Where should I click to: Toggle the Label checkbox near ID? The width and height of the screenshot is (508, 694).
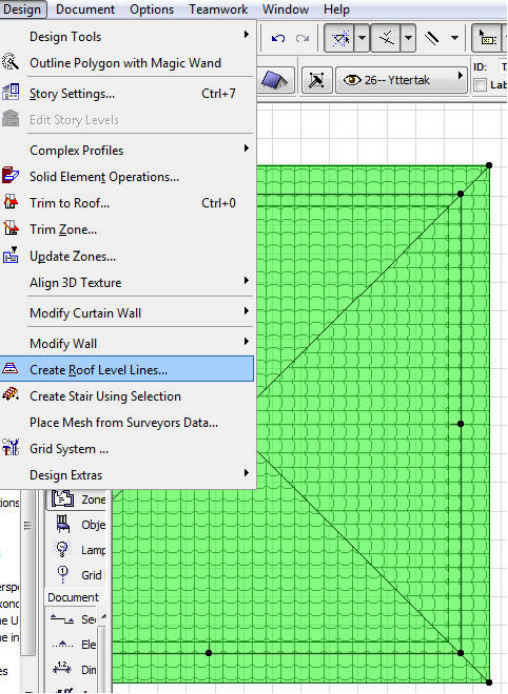pyautogui.click(x=480, y=85)
